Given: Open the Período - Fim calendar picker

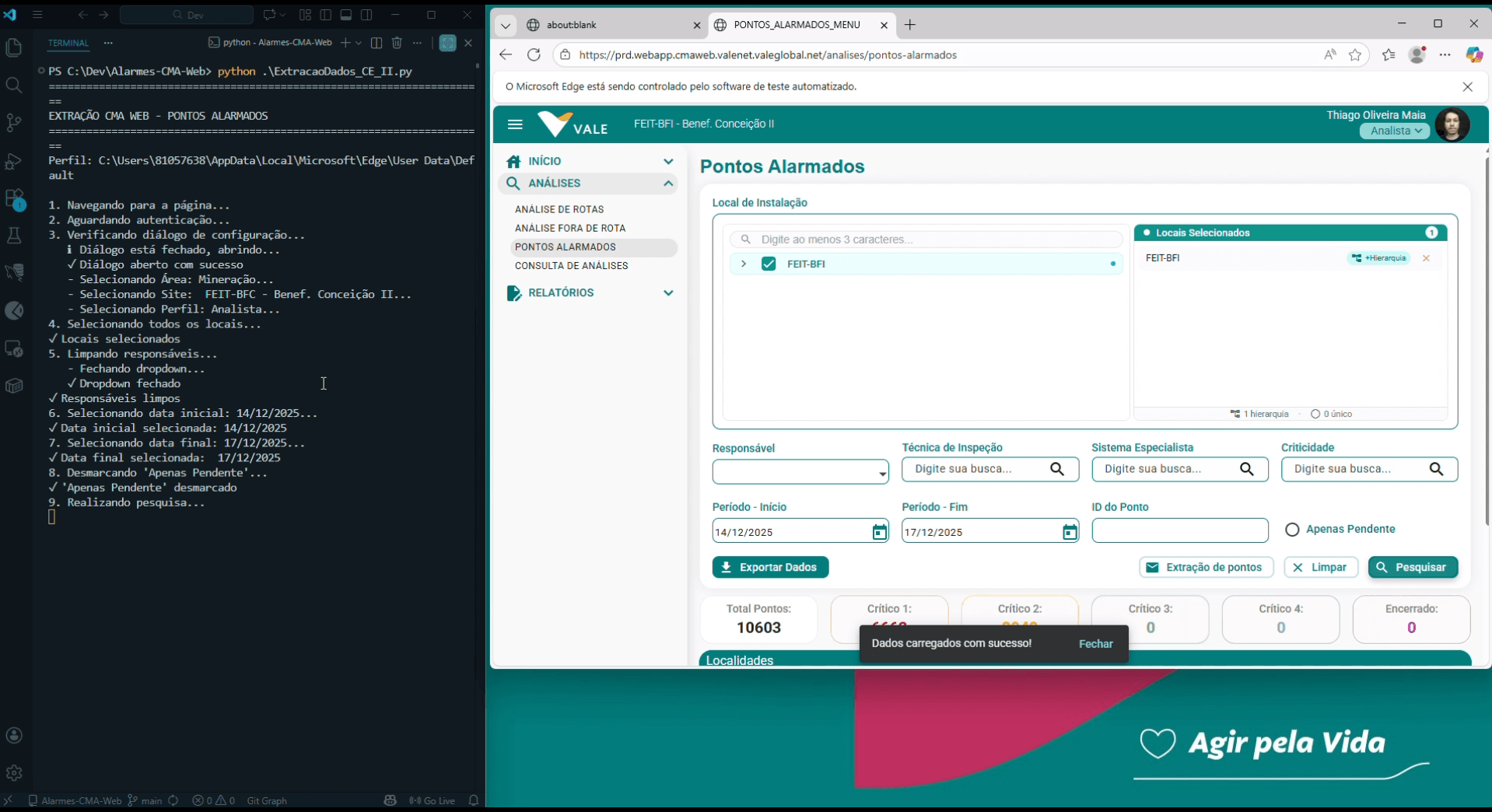Looking at the screenshot, I should (1070, 532).
